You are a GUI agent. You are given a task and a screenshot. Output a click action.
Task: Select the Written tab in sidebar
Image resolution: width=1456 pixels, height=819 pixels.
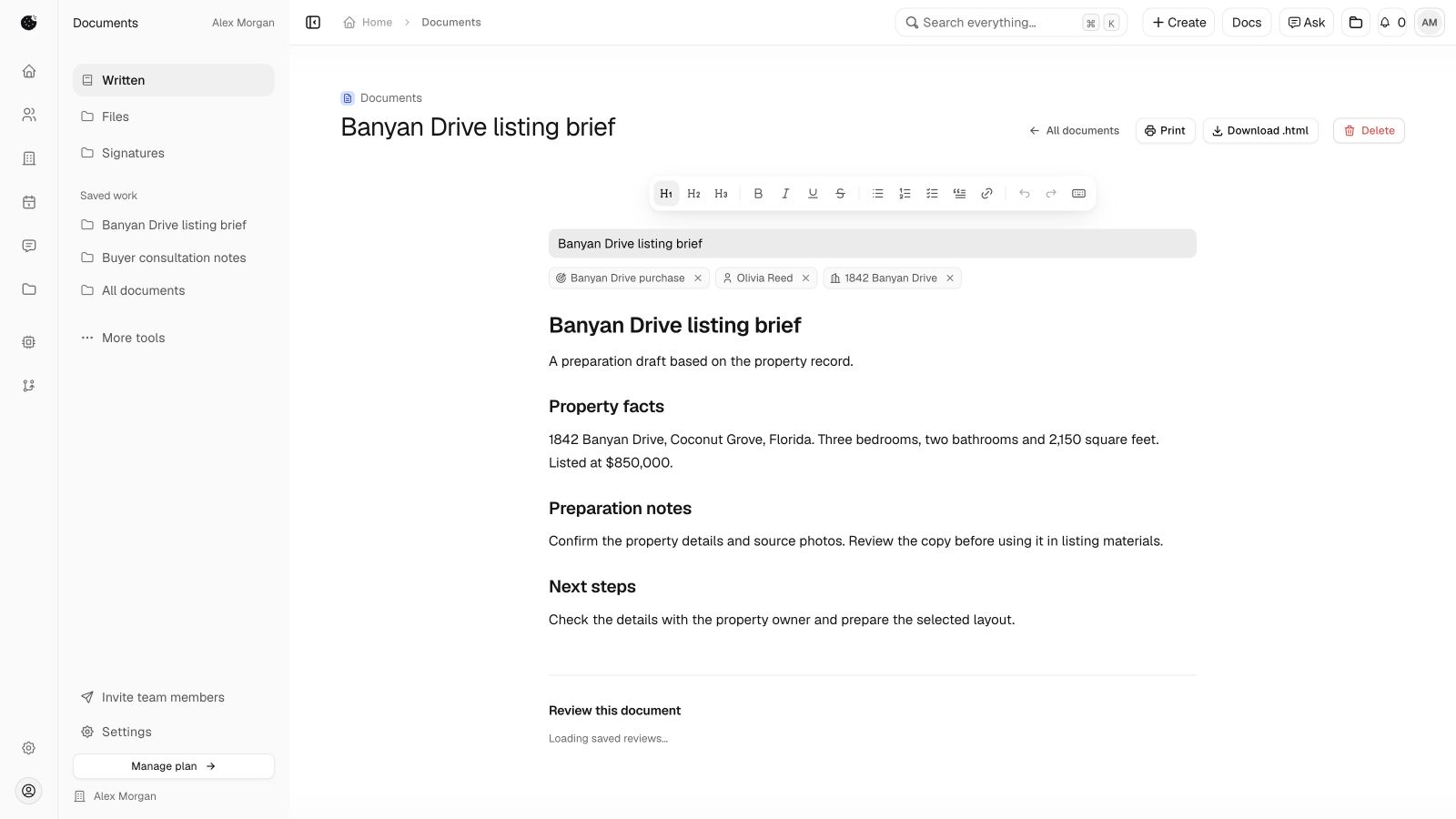click(x=174, y=80)
